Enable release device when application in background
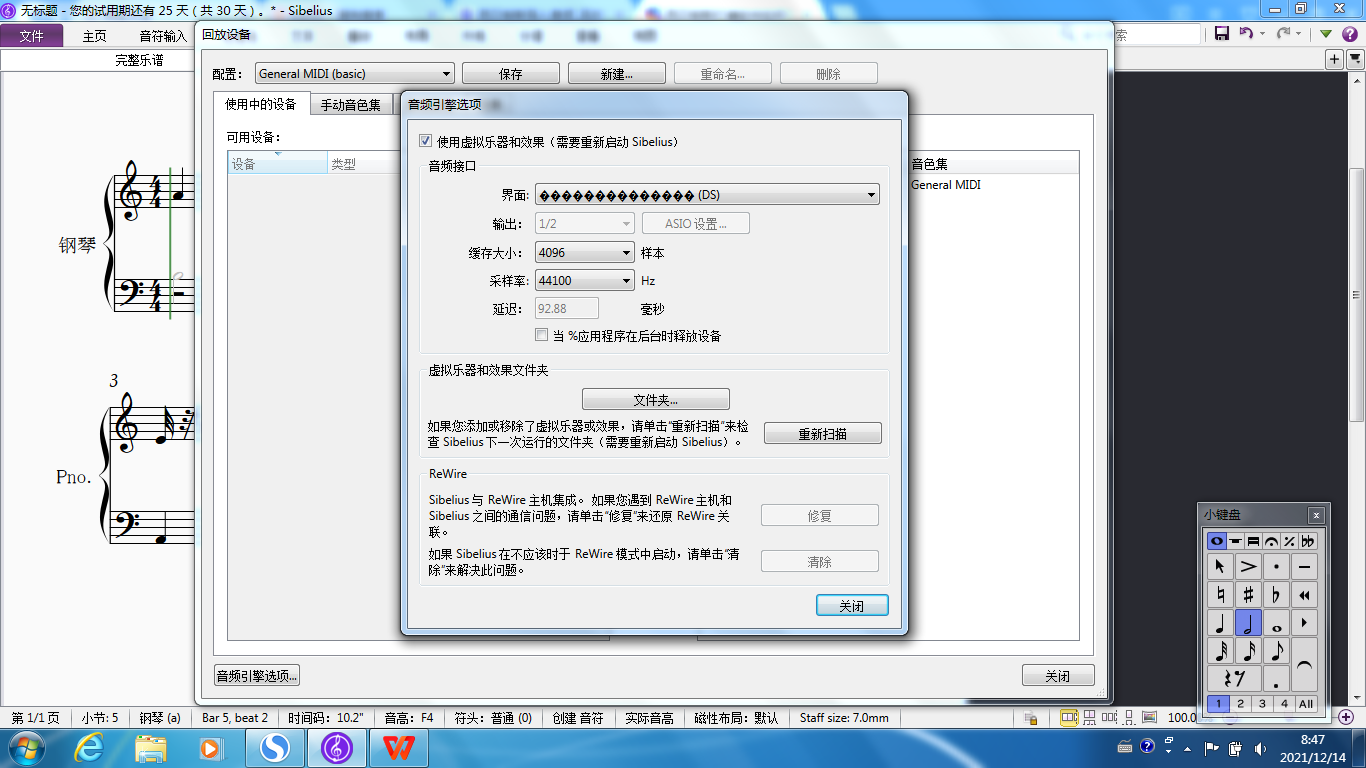Viewport: 1366px width, 768px height. pos(542,335)
